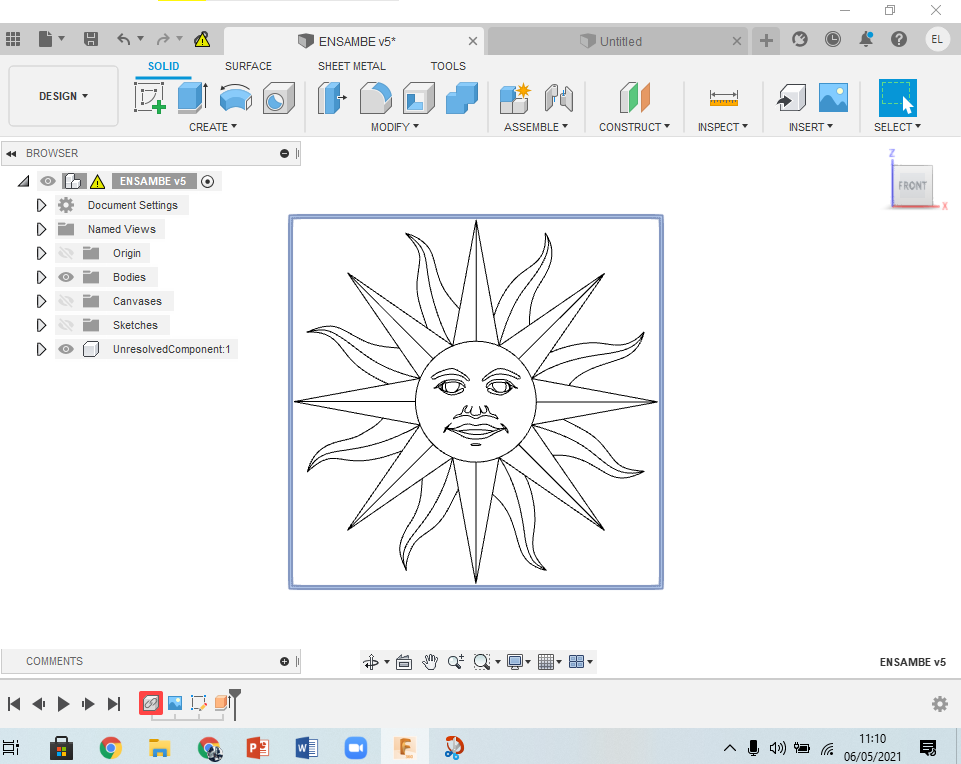The height and width of the screenshot is (764, 961).
Task: Toggle visibility of the Bodies folder
Action: point(65,277)
